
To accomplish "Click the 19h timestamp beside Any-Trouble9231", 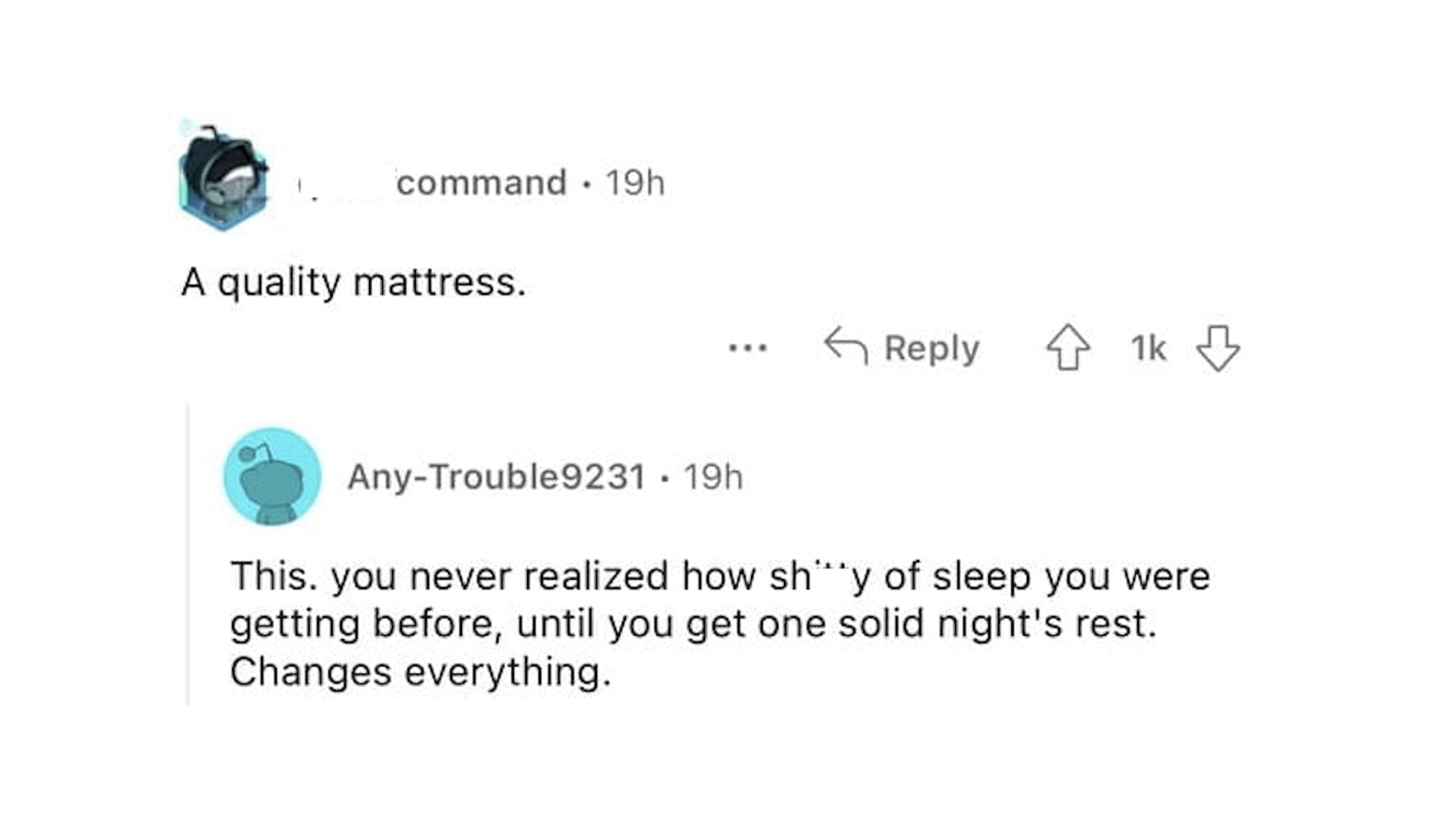I will 712,476.
